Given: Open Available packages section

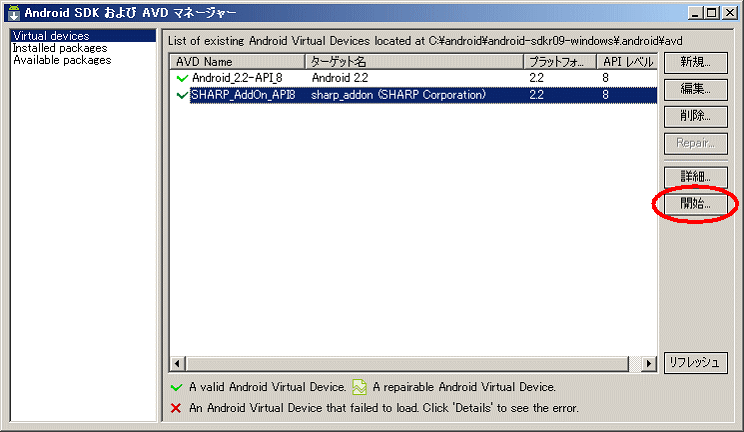Looking at the screenshot, I should pyautogui.click(x=62, y=60).
